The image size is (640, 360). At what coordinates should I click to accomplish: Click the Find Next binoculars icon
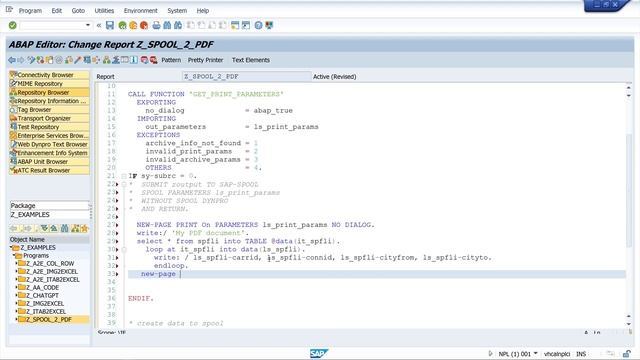pos(178,25)
